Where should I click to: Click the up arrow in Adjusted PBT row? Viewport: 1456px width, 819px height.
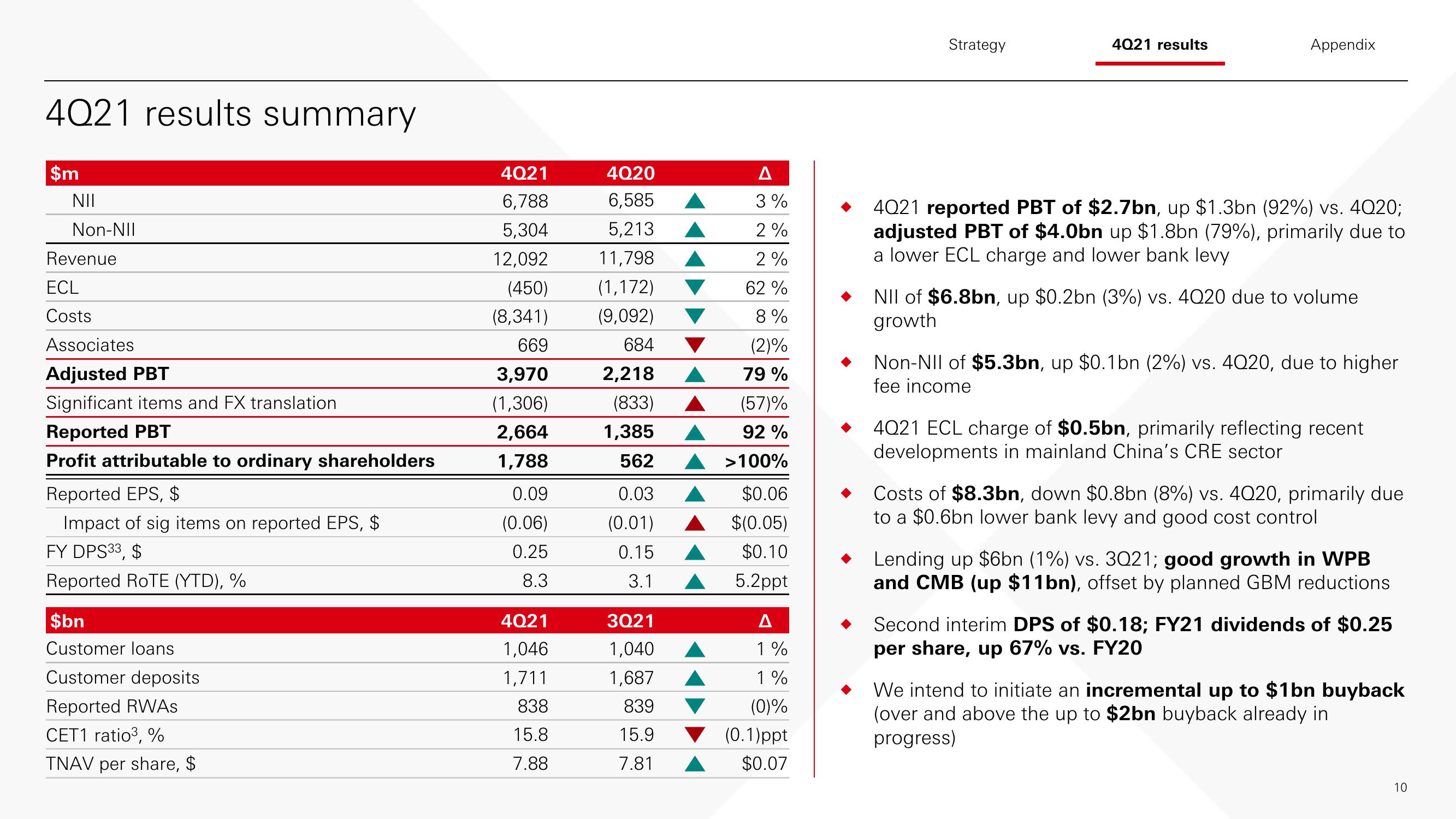(x=695, y=373)
